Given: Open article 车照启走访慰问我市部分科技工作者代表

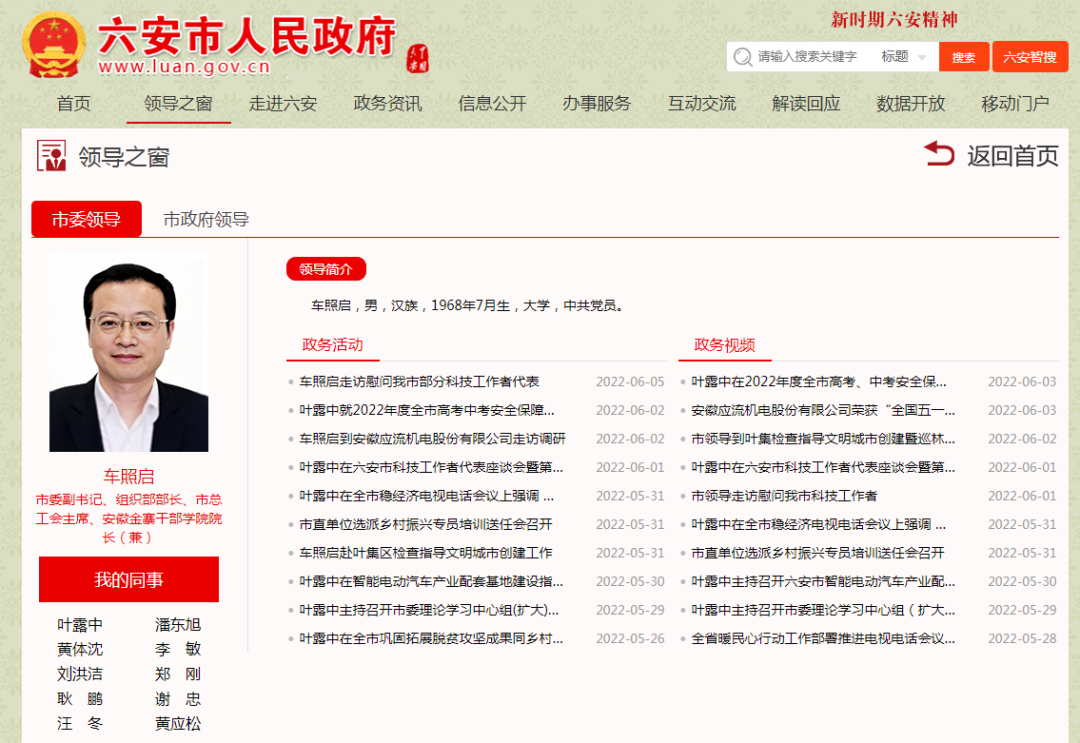Looking at the screenshot, I should pyautogui.click(x=419, y=382).
